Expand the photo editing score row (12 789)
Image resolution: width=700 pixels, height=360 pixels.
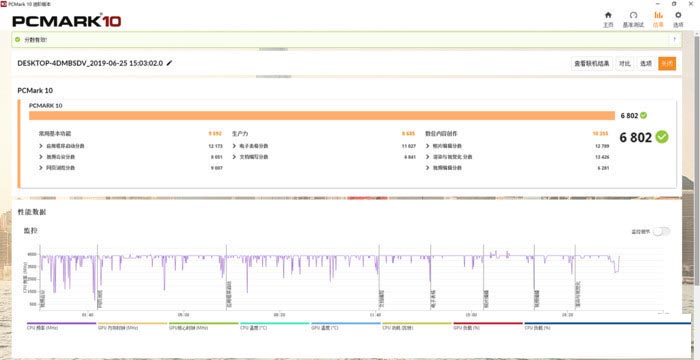click(x=517, y=146)
